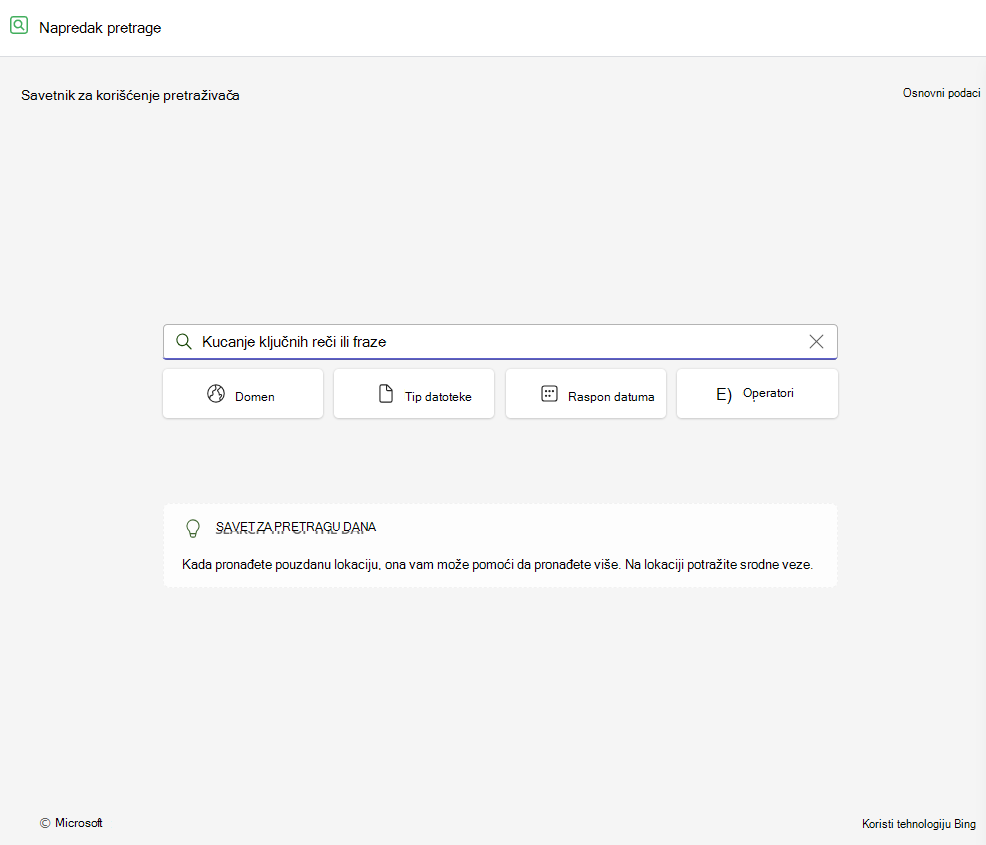Clear the search box with X

[x=816, y=341]
